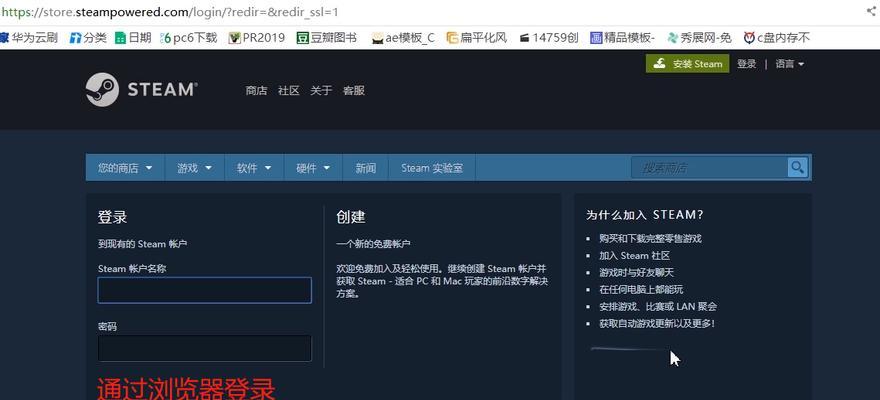Expand the 硬件 dropdown

click(x=313, y=168)
